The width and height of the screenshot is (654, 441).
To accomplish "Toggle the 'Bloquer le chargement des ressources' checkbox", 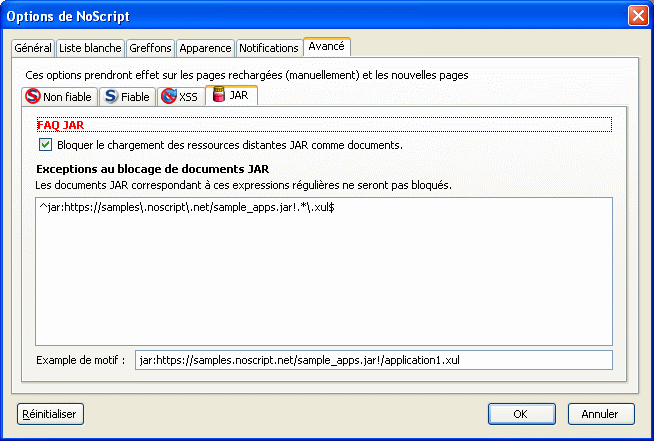I will (x=45, y=145).
